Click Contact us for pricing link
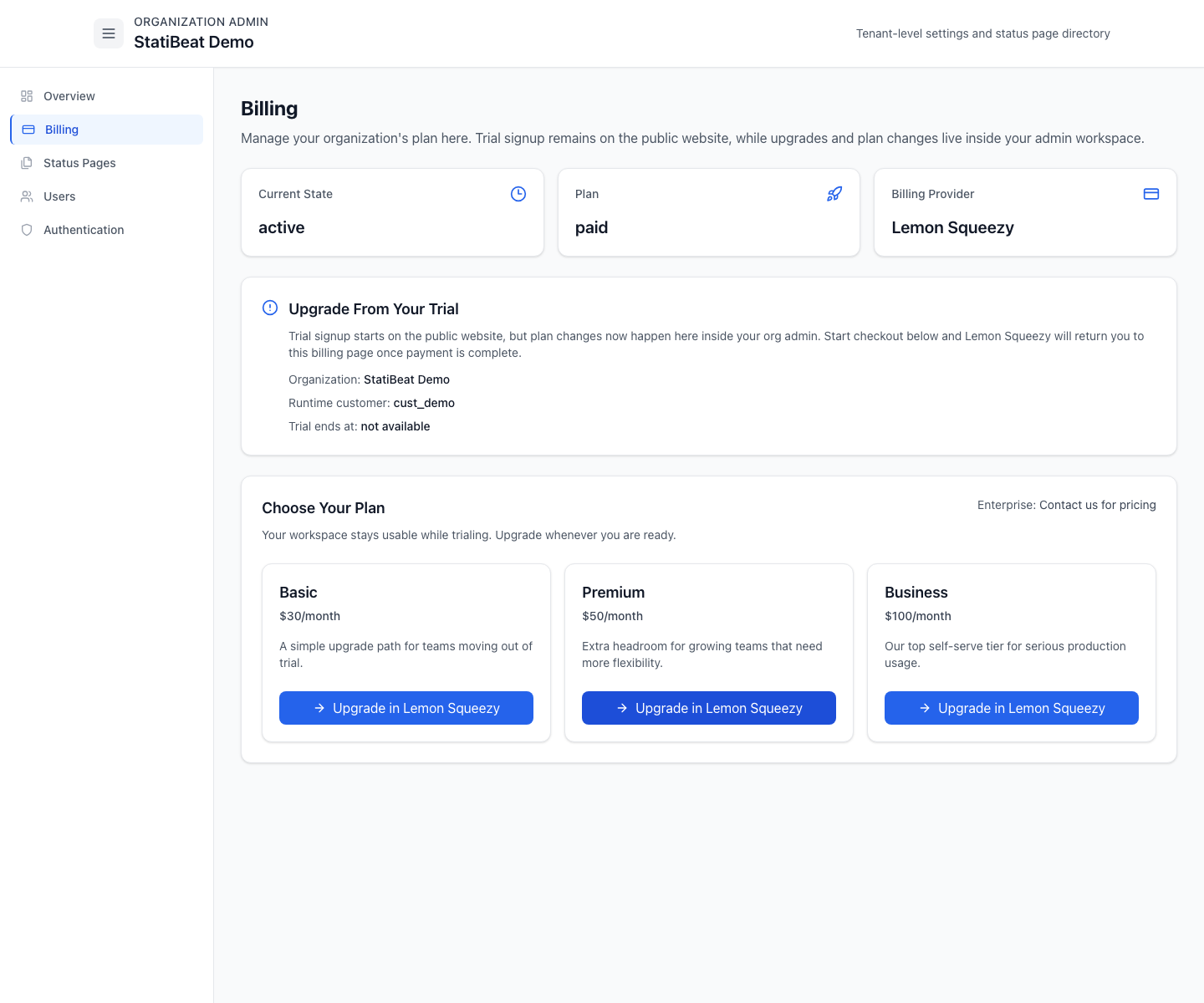 coord(1097,505)
